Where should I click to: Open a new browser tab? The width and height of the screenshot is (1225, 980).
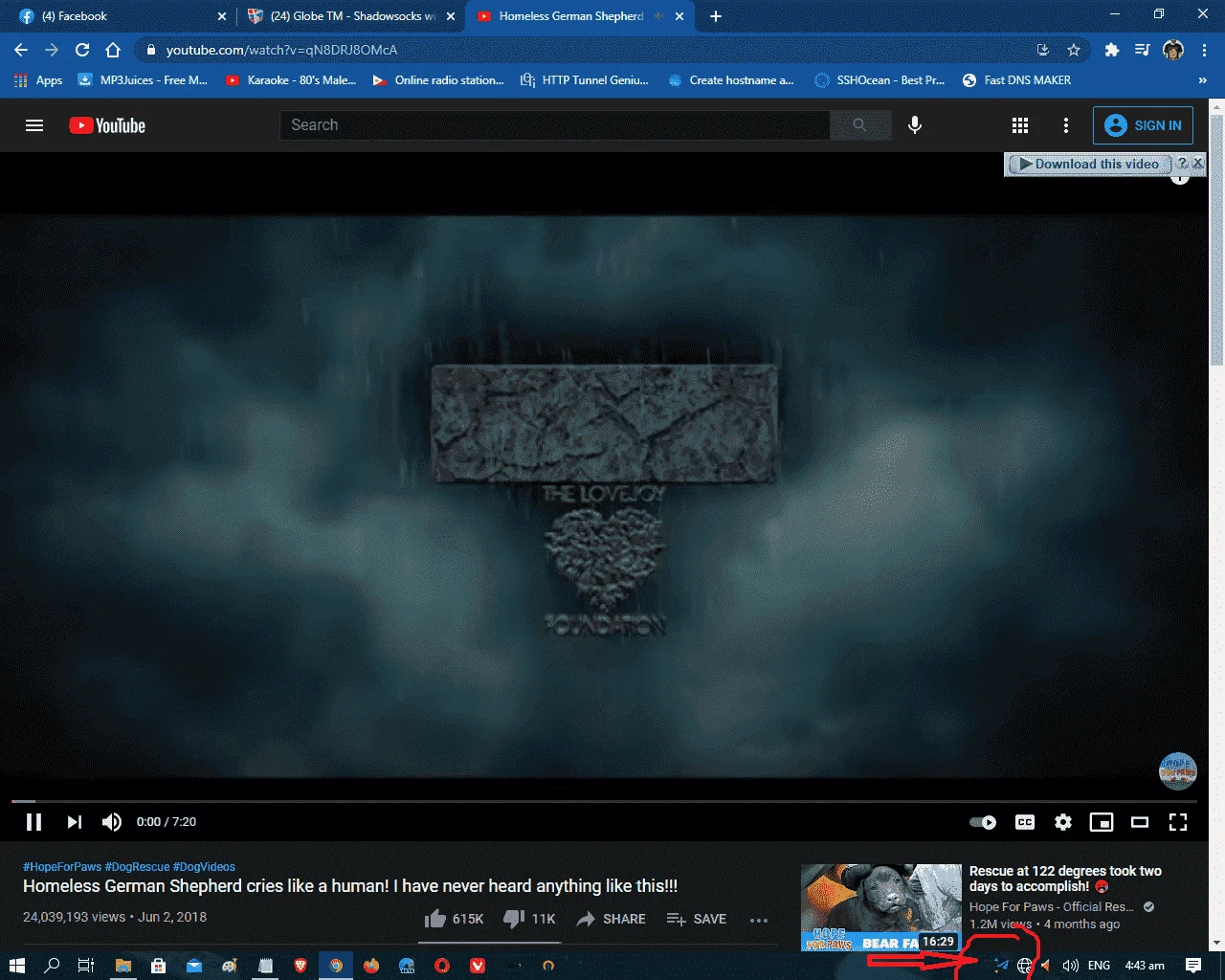click(x=716, y=16)
